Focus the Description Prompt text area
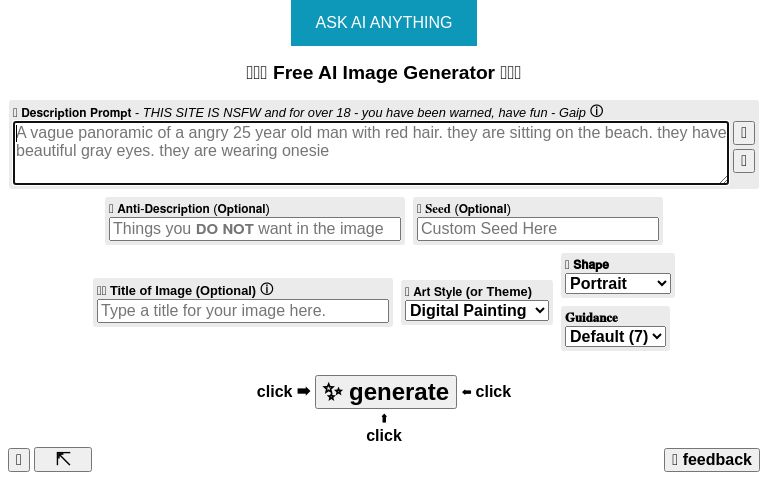768x480 pixels. tap(370, 153)
